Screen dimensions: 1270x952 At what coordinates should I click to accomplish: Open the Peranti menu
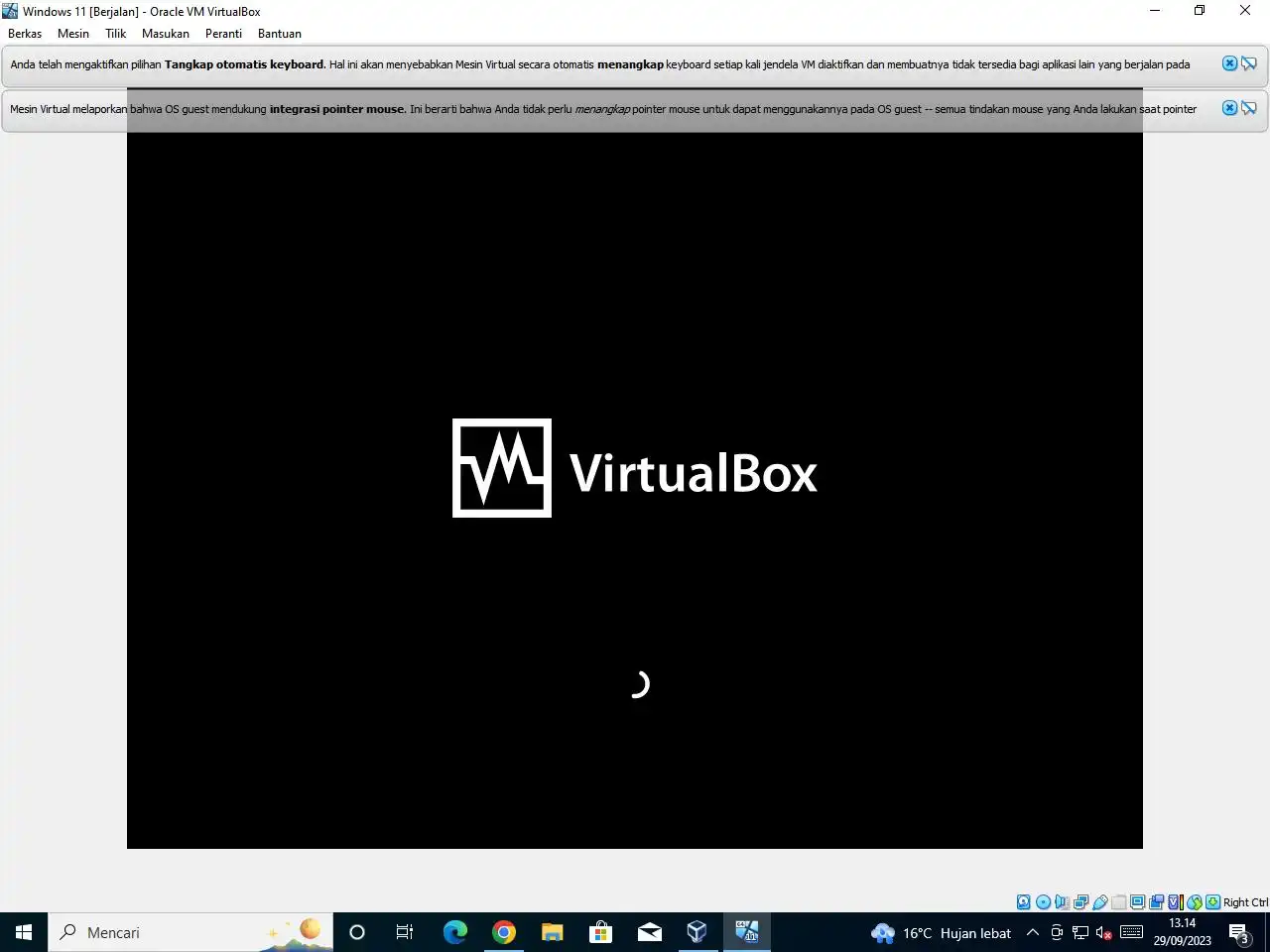(223, 33)
